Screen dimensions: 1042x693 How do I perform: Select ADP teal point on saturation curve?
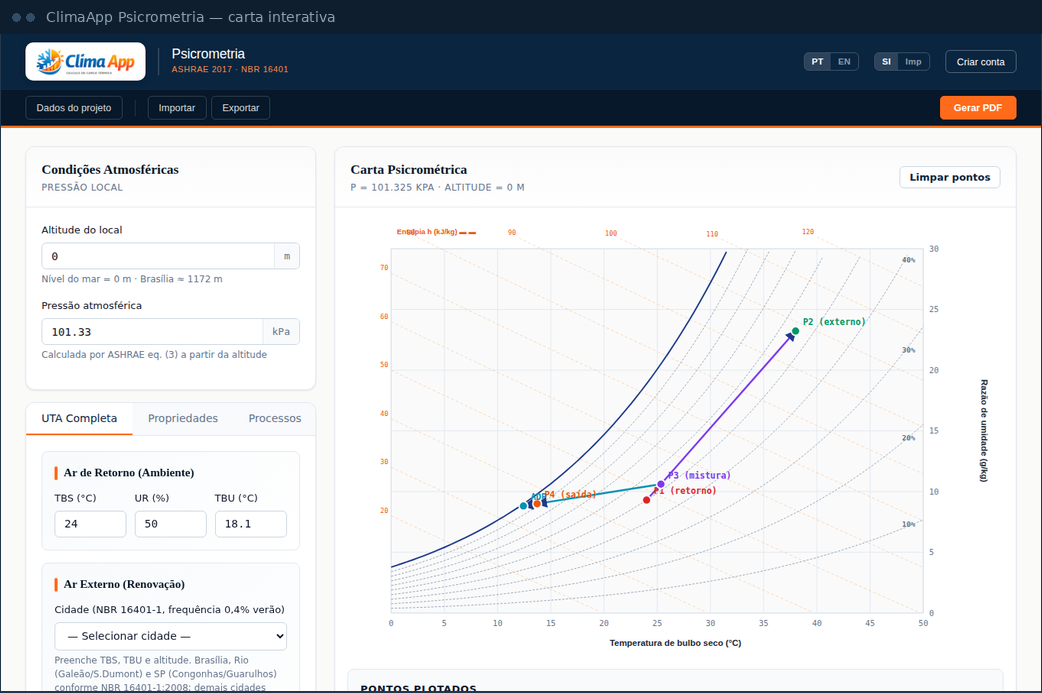point(523,506)
